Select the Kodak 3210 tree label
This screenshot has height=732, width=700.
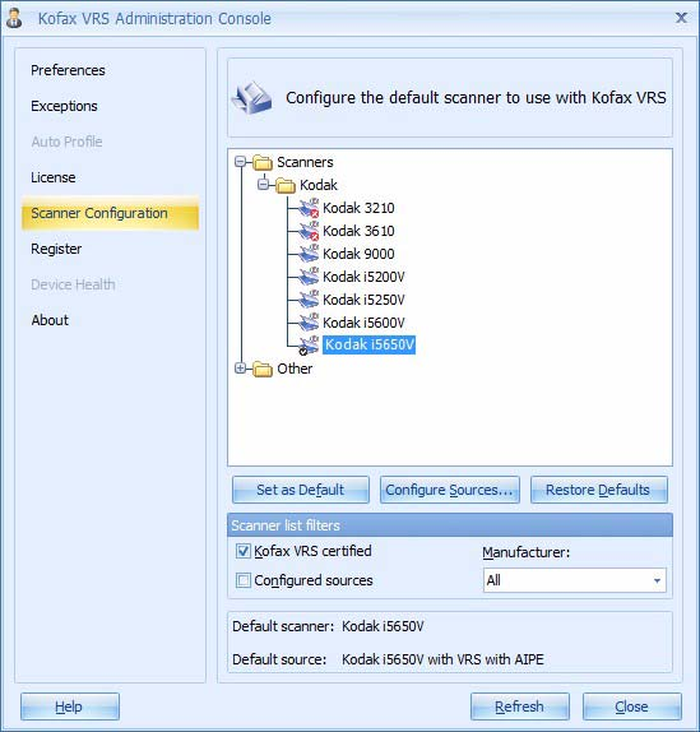[x=359, y=208]
